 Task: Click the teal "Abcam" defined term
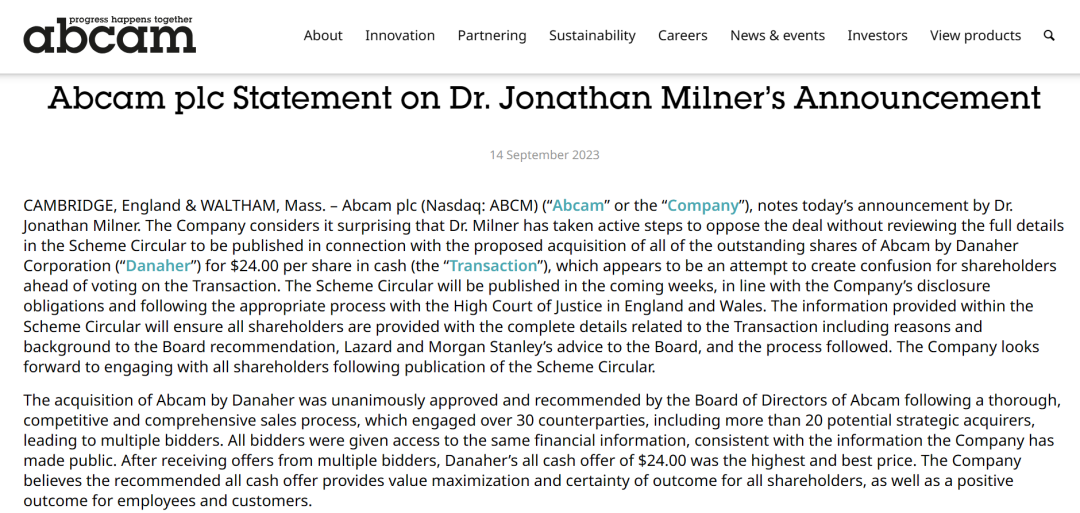point(579,205)
